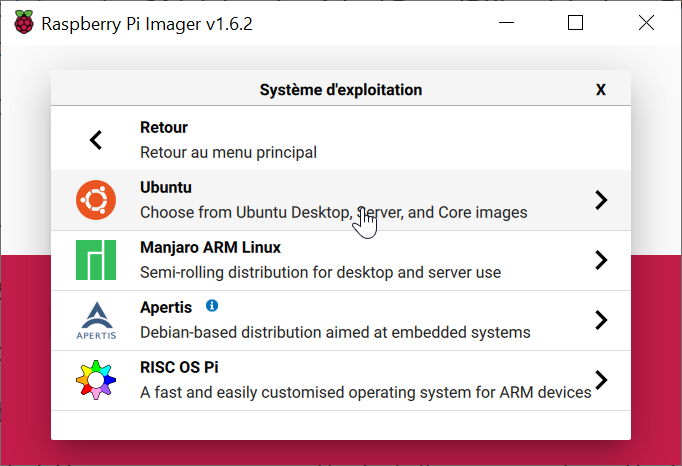Screen dimensions: 682x466
Task: Minimize the Raspberry Pi Imager window
Action: pos(506,23)
